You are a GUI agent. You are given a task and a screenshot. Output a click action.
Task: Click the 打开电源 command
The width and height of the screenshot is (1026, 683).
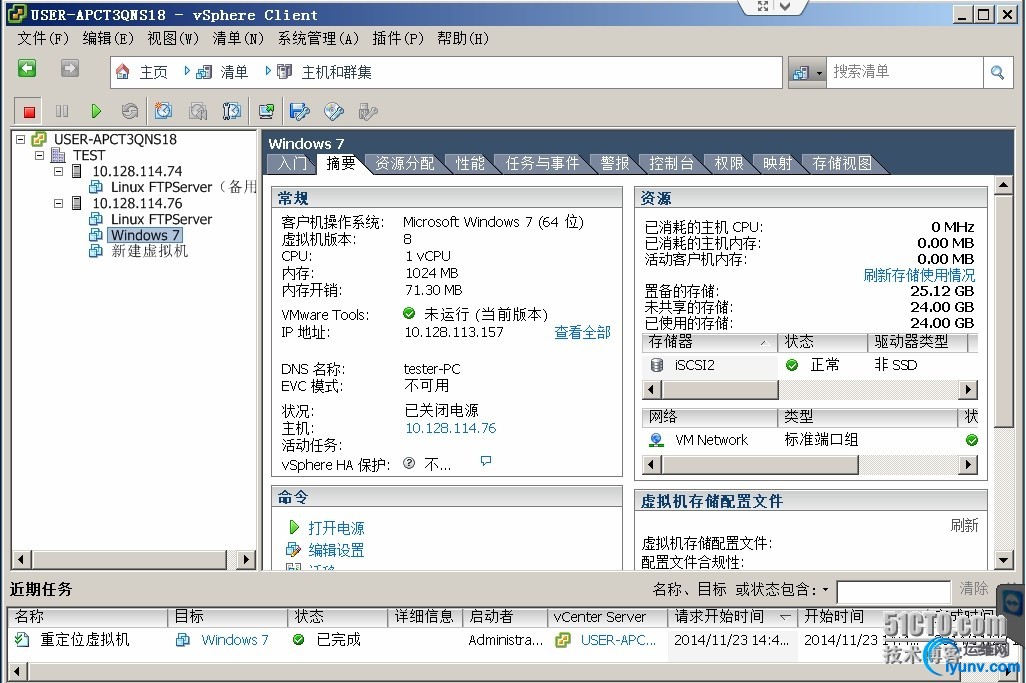(336, 528)
